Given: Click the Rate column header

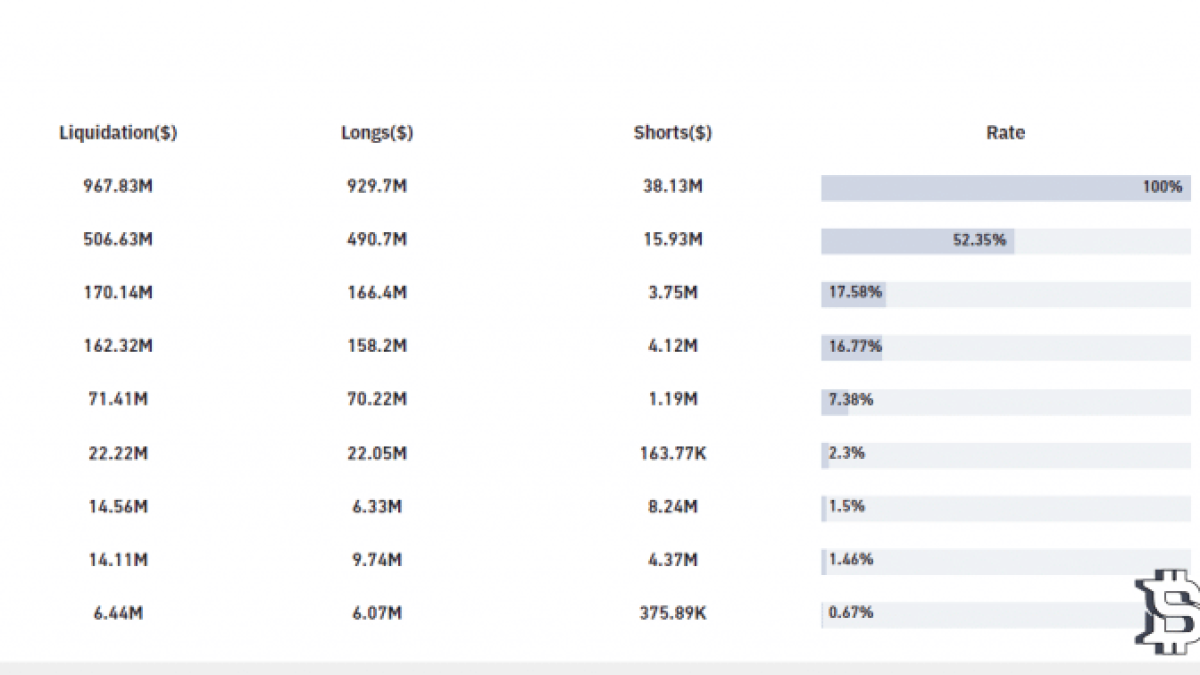Looking at the screenshot, I should coord(1005,133).
